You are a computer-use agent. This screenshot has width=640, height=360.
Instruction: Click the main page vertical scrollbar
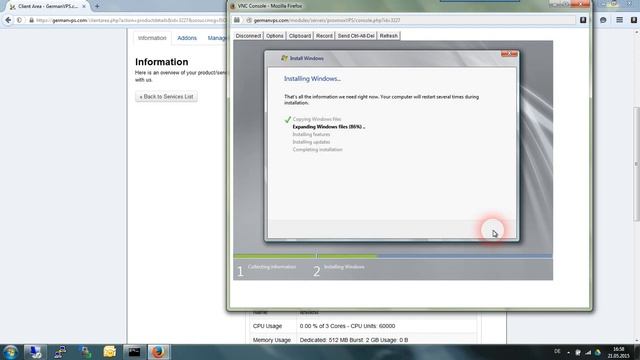click(636, 163)
